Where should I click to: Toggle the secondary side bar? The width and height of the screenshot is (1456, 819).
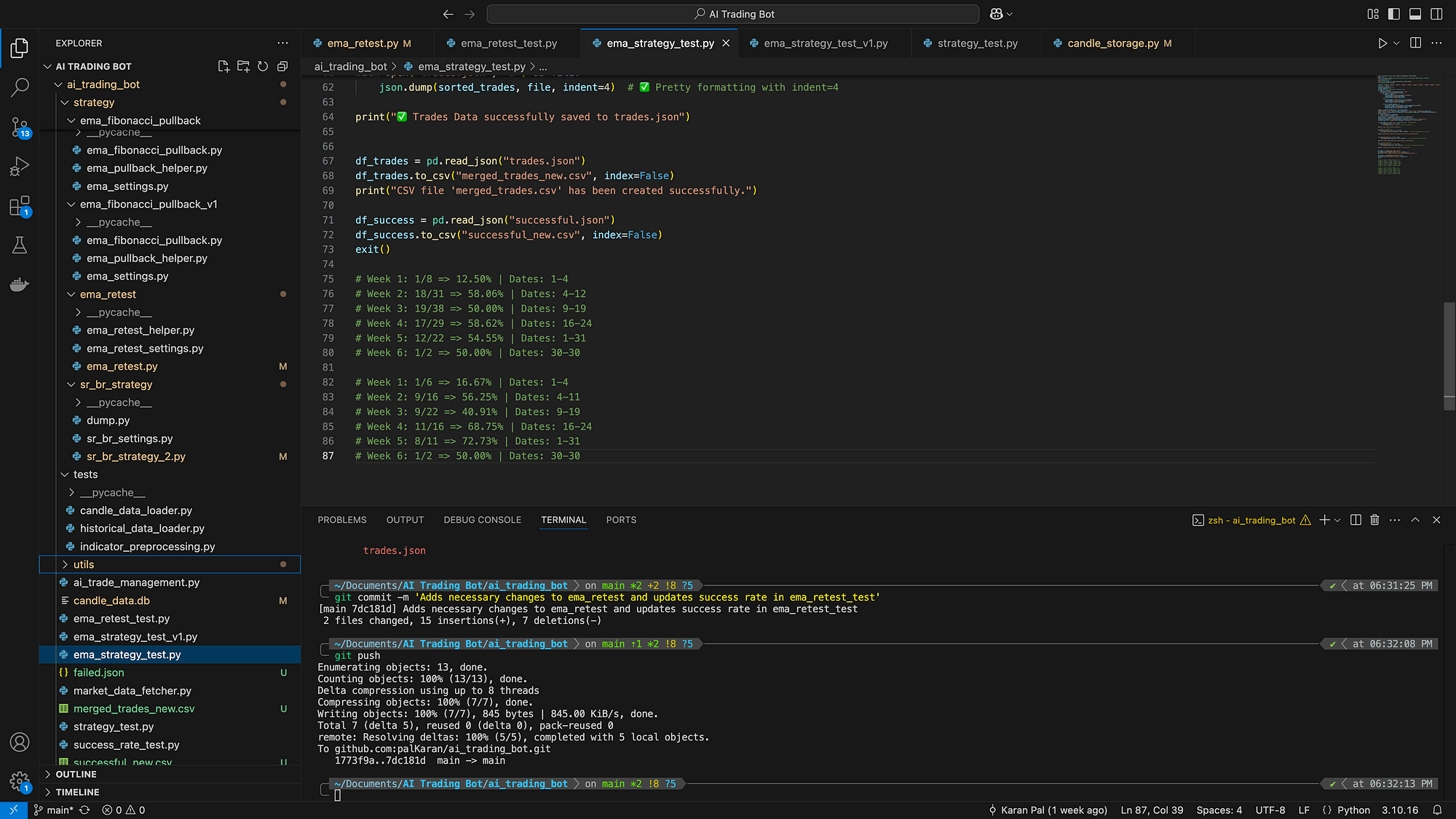(1436, 14)
